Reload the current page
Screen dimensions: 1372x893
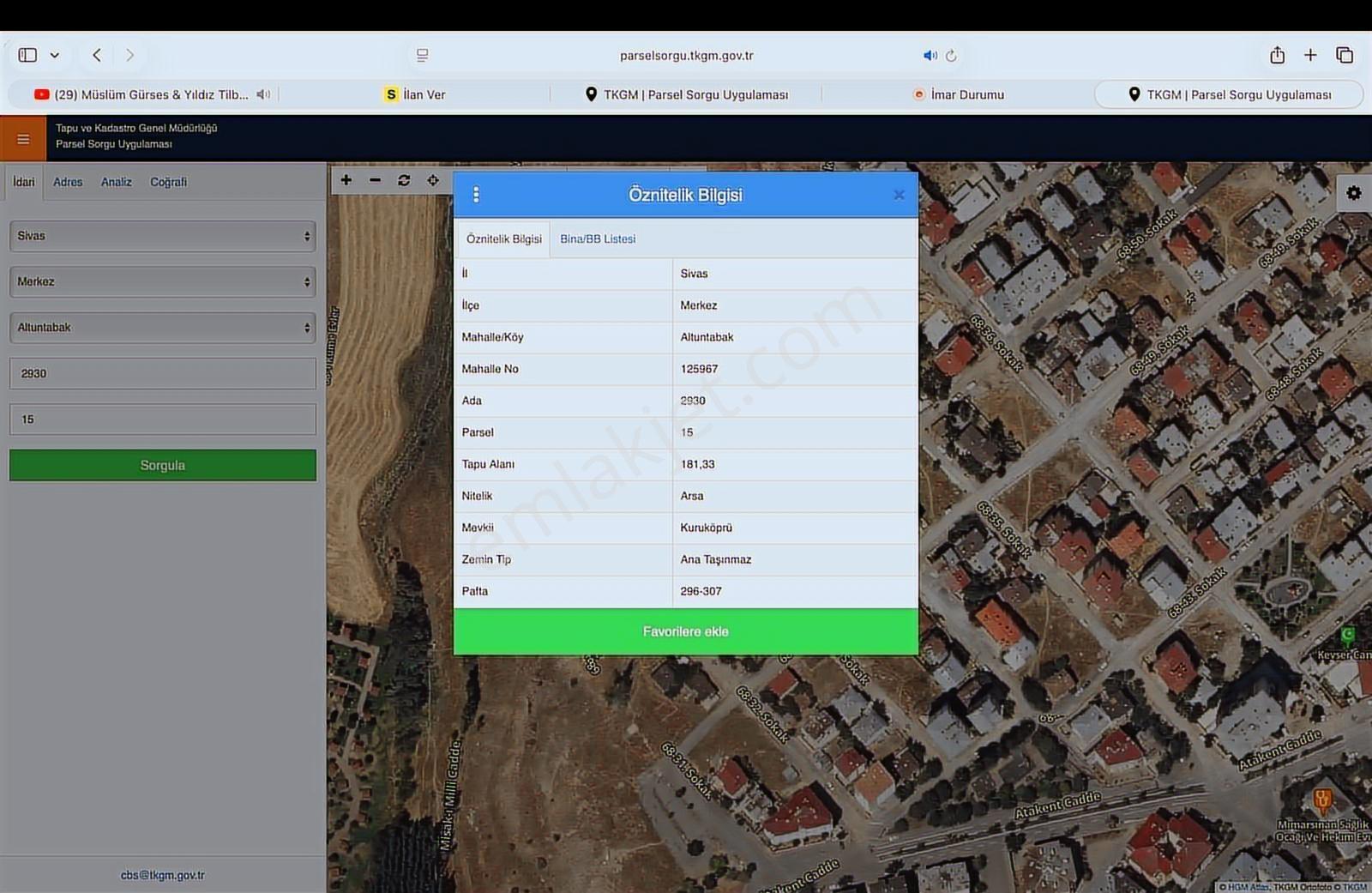tap(951, 55)
